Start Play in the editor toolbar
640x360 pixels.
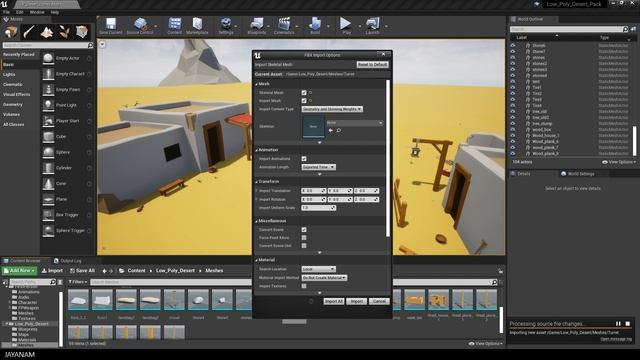[346, 24]
